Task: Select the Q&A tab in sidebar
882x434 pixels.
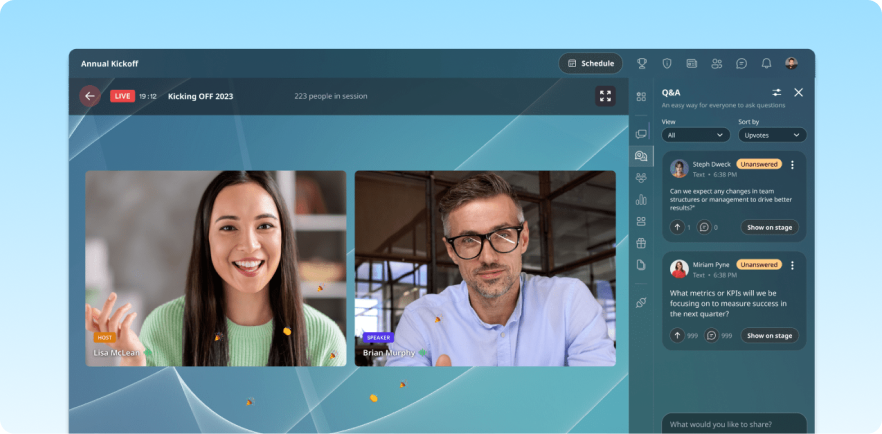Action: (x=641, y=156)
